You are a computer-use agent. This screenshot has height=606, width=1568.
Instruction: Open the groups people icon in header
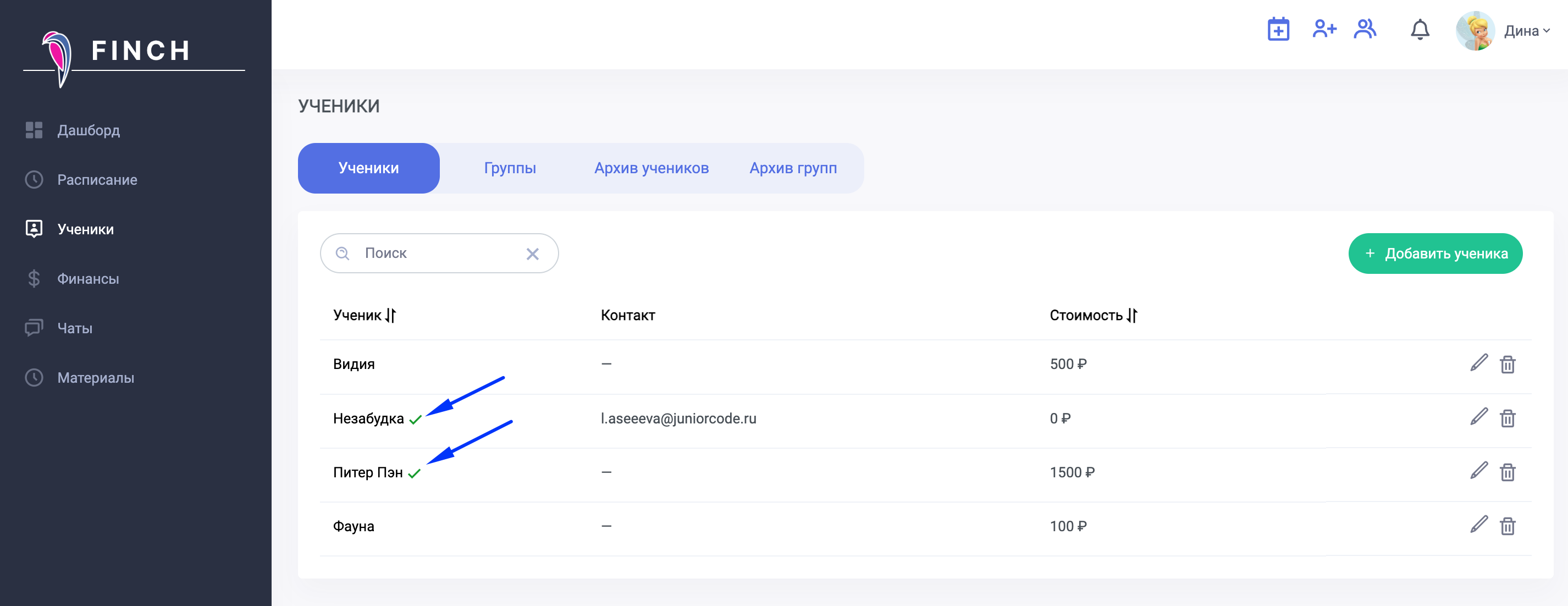(x=1365, y=29)
